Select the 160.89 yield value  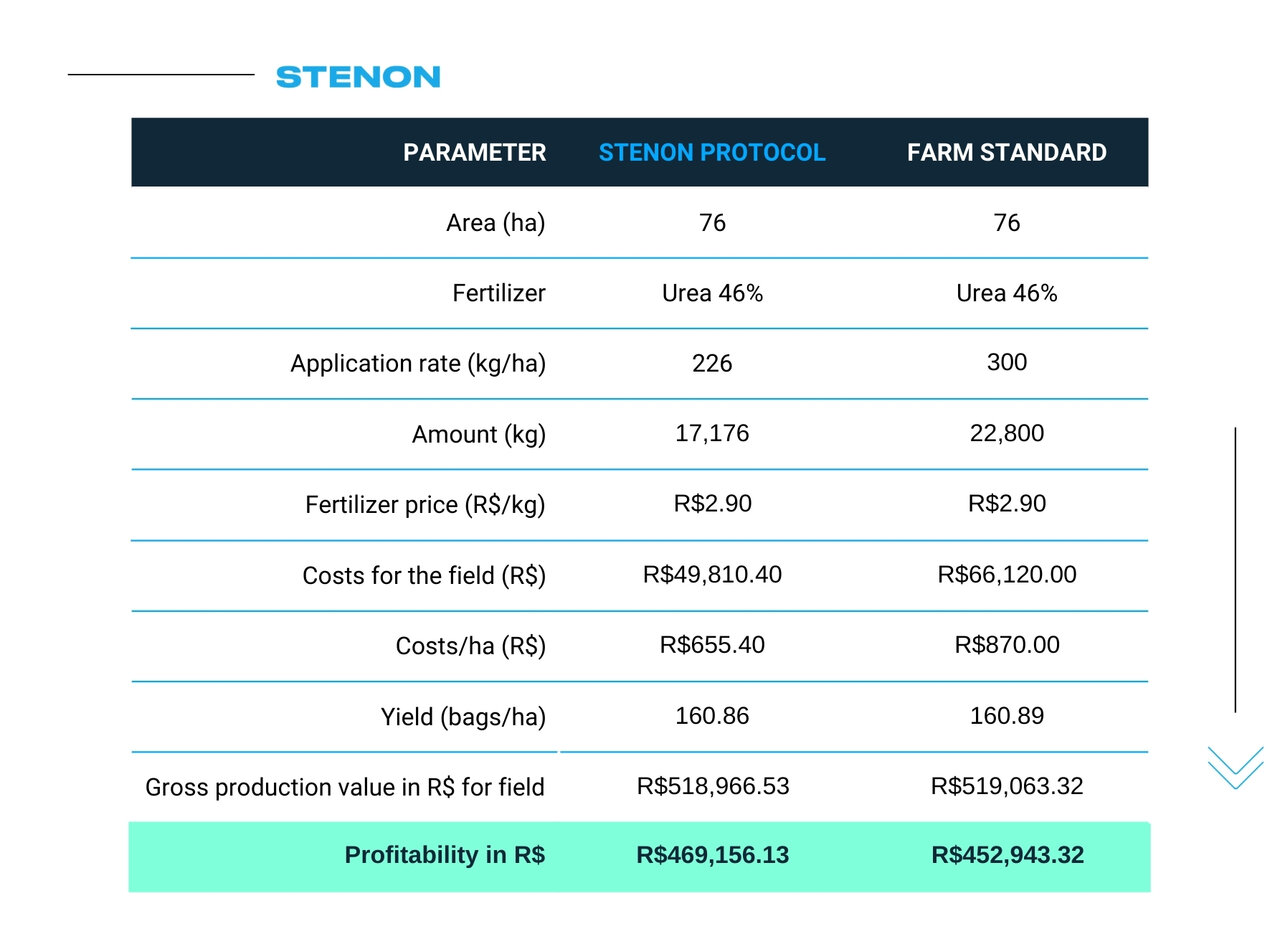1006,716
